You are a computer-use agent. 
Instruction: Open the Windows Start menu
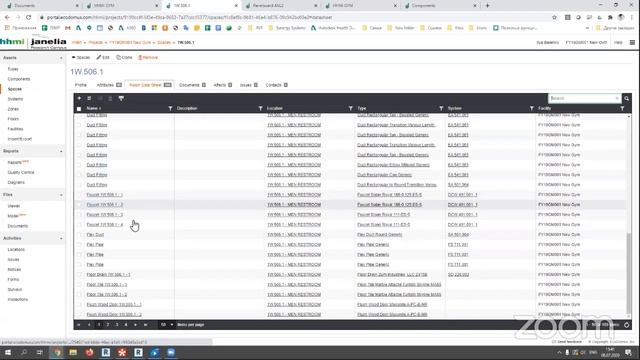click(8, 352)
